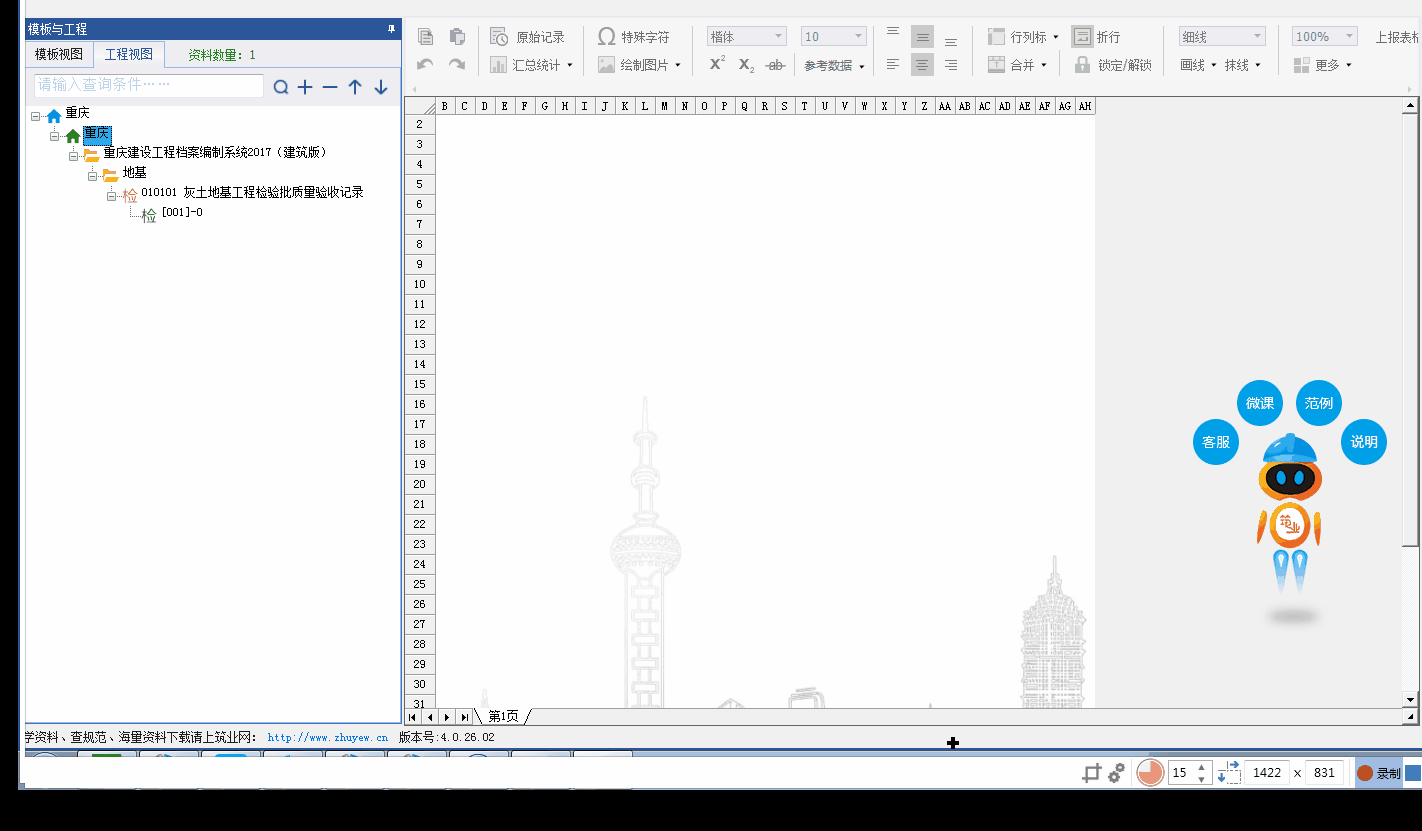Select the 第1页 sheet tab
This screenshot has height=831, width=1422.
pyautogui.click(x=503, y=717)
